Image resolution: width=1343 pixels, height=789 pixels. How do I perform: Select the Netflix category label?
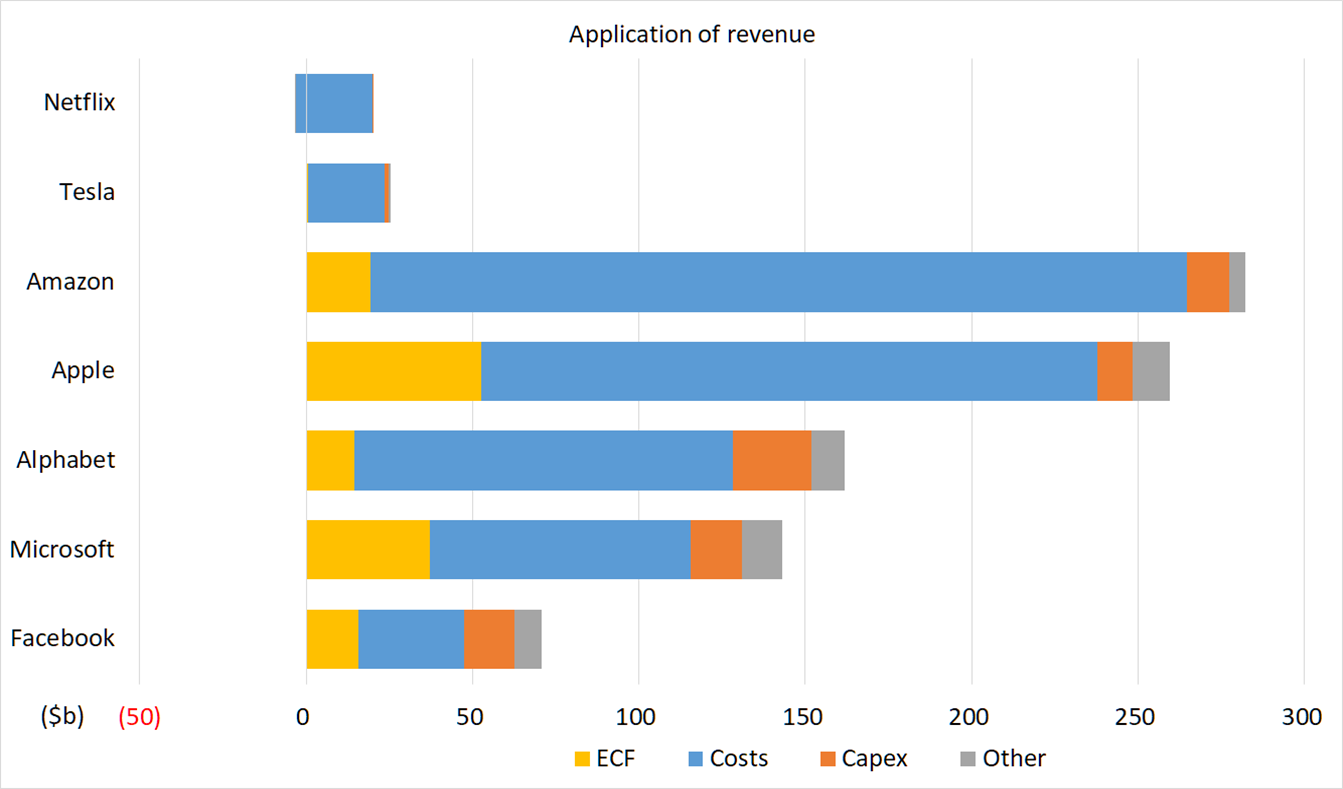coord(80,102)
